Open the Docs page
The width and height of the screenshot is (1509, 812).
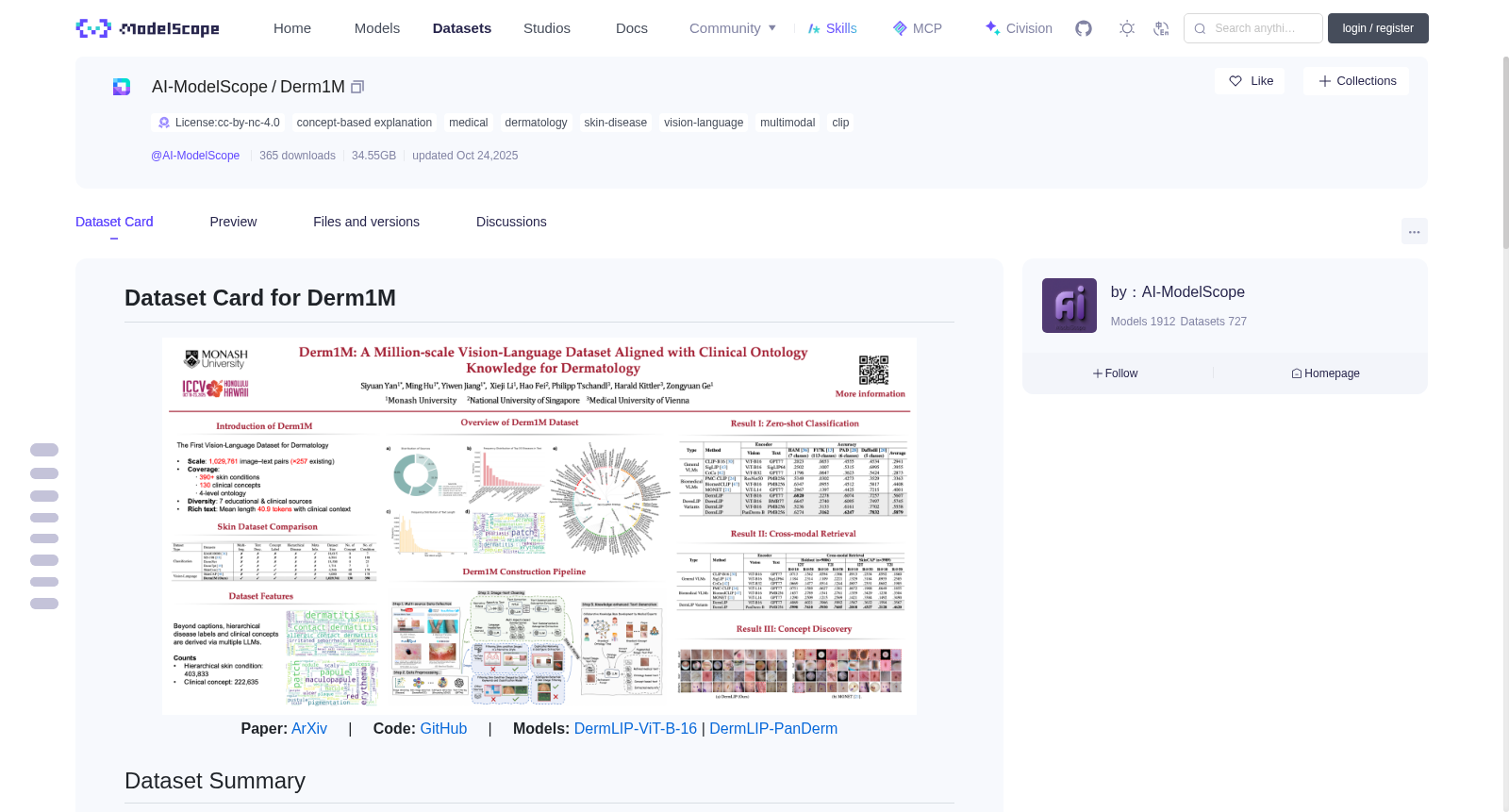632,28
